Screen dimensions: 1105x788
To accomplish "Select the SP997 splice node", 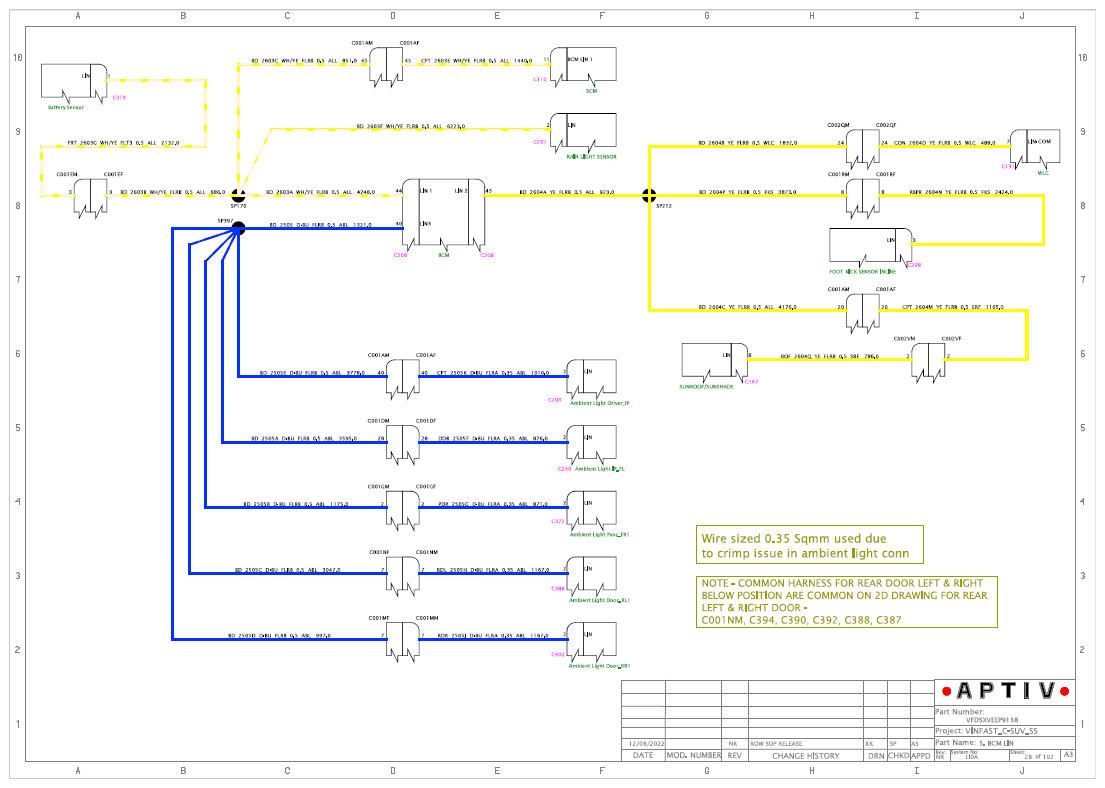I will [x=238, y=228].
